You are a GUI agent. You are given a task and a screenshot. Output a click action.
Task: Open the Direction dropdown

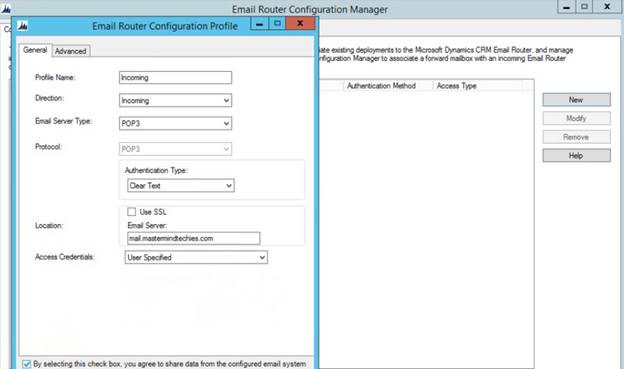[x=175, y=100]
